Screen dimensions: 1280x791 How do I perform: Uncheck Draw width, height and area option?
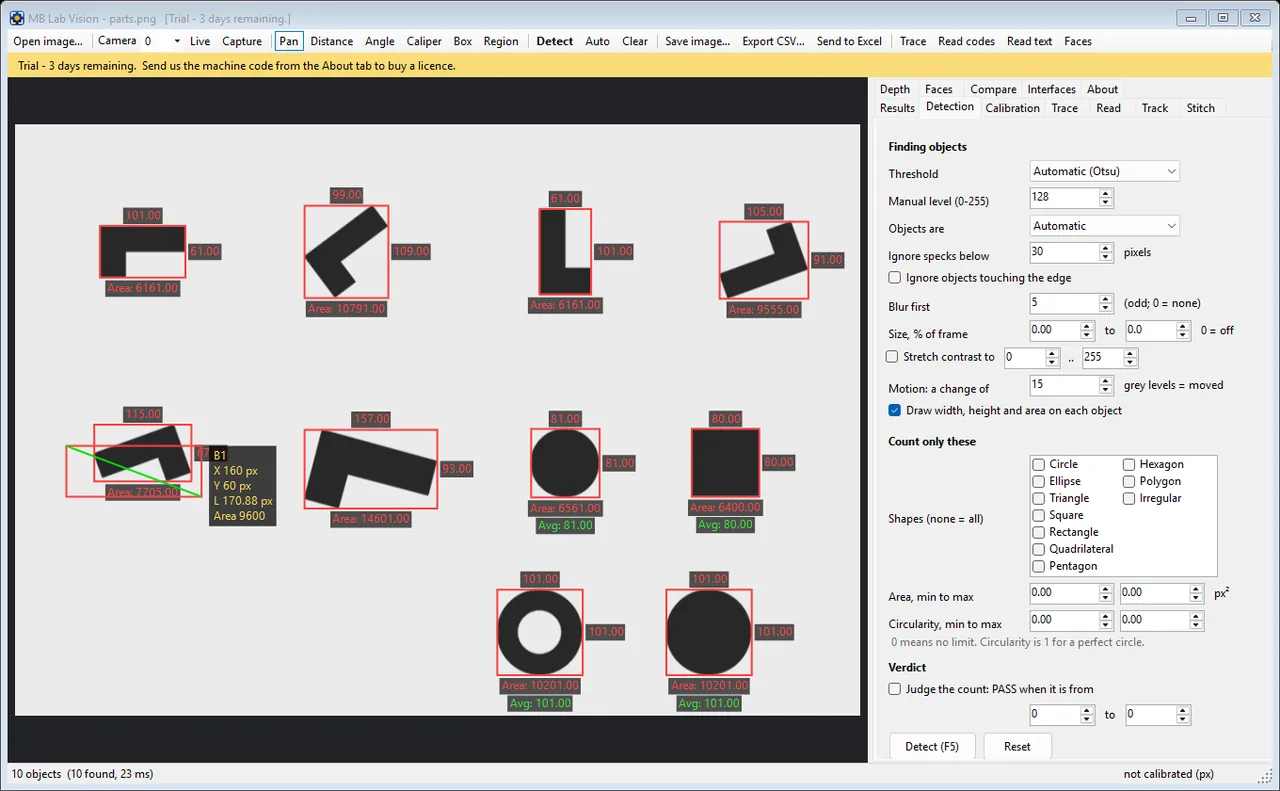(x=895, y=410)
